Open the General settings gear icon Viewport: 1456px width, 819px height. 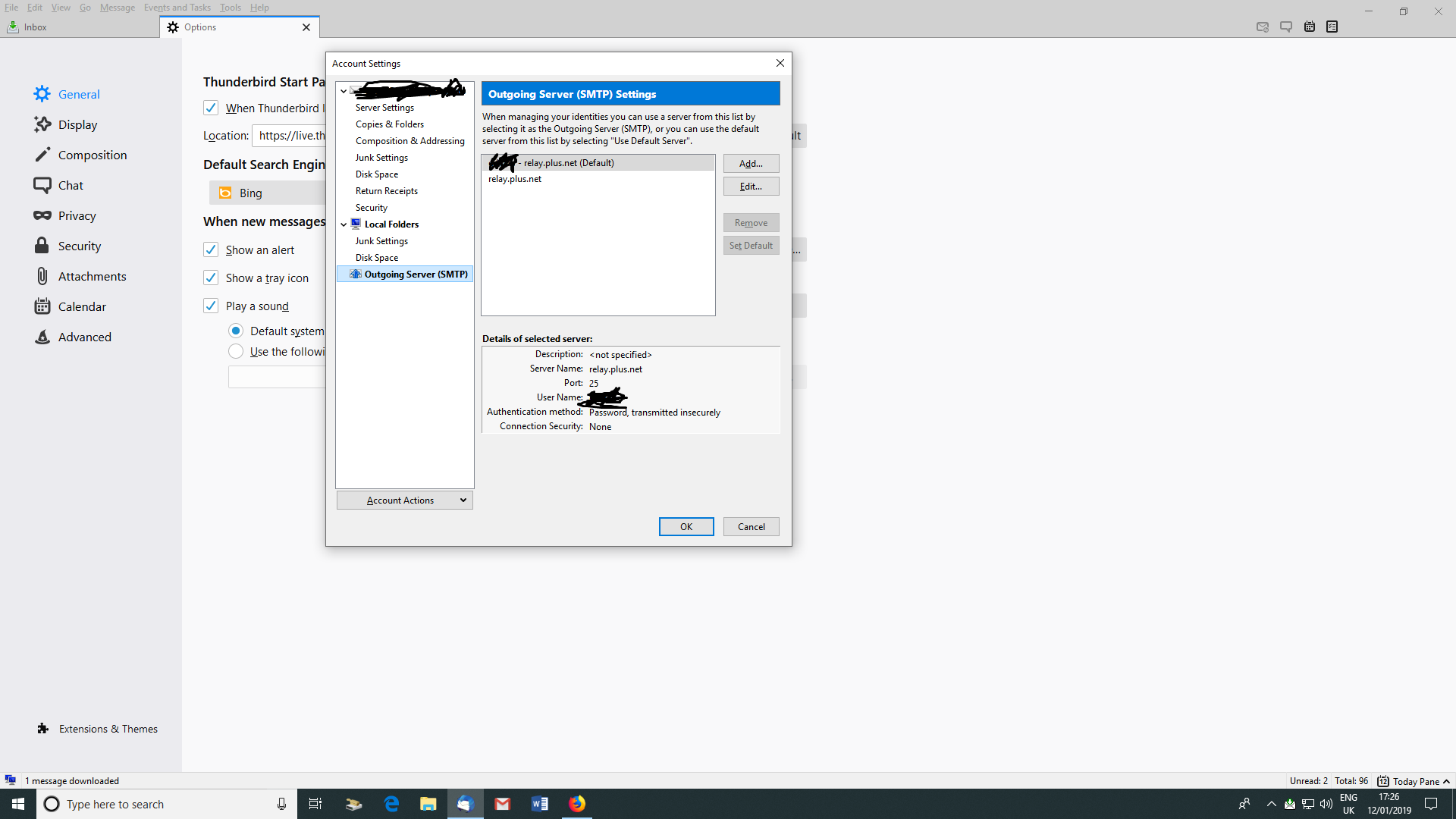click(42, 94)
